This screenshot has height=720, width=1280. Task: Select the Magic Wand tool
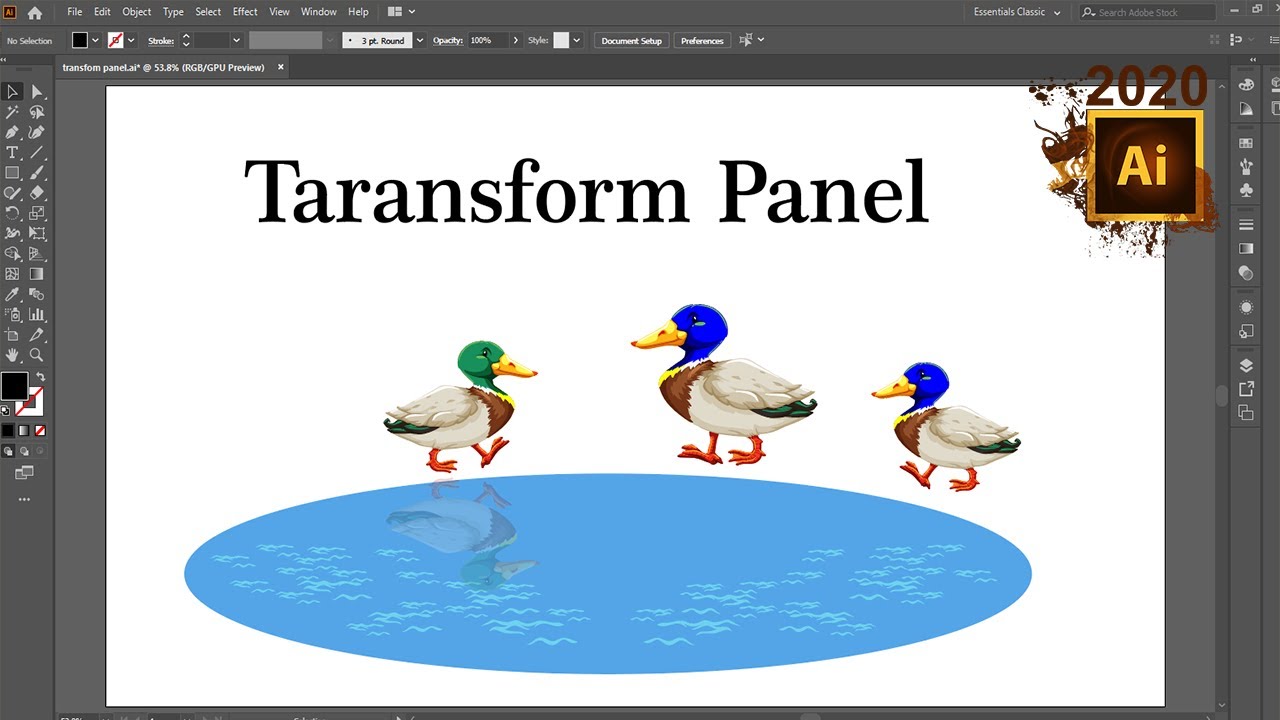click(13, 112)
